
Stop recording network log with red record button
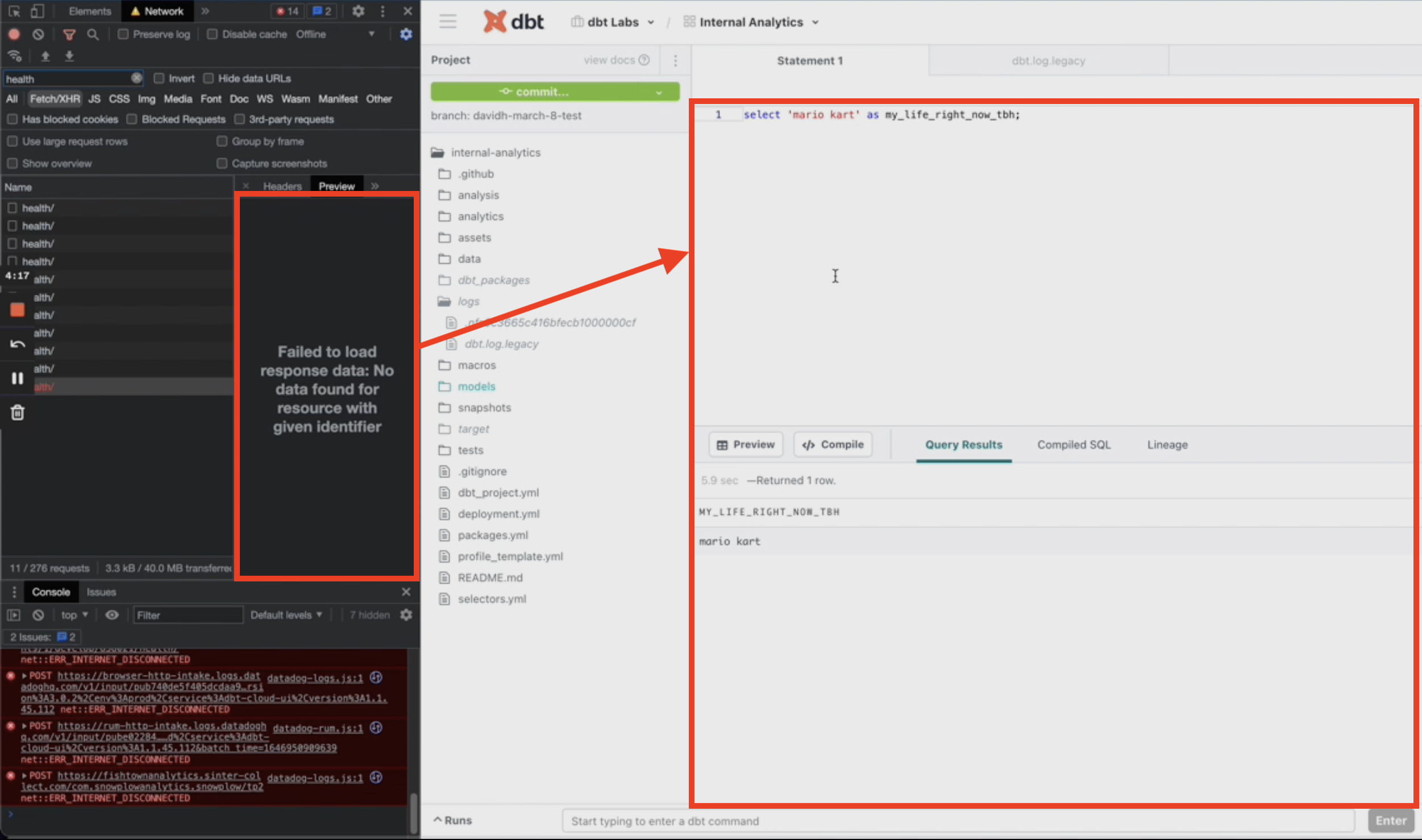point(14,34)
